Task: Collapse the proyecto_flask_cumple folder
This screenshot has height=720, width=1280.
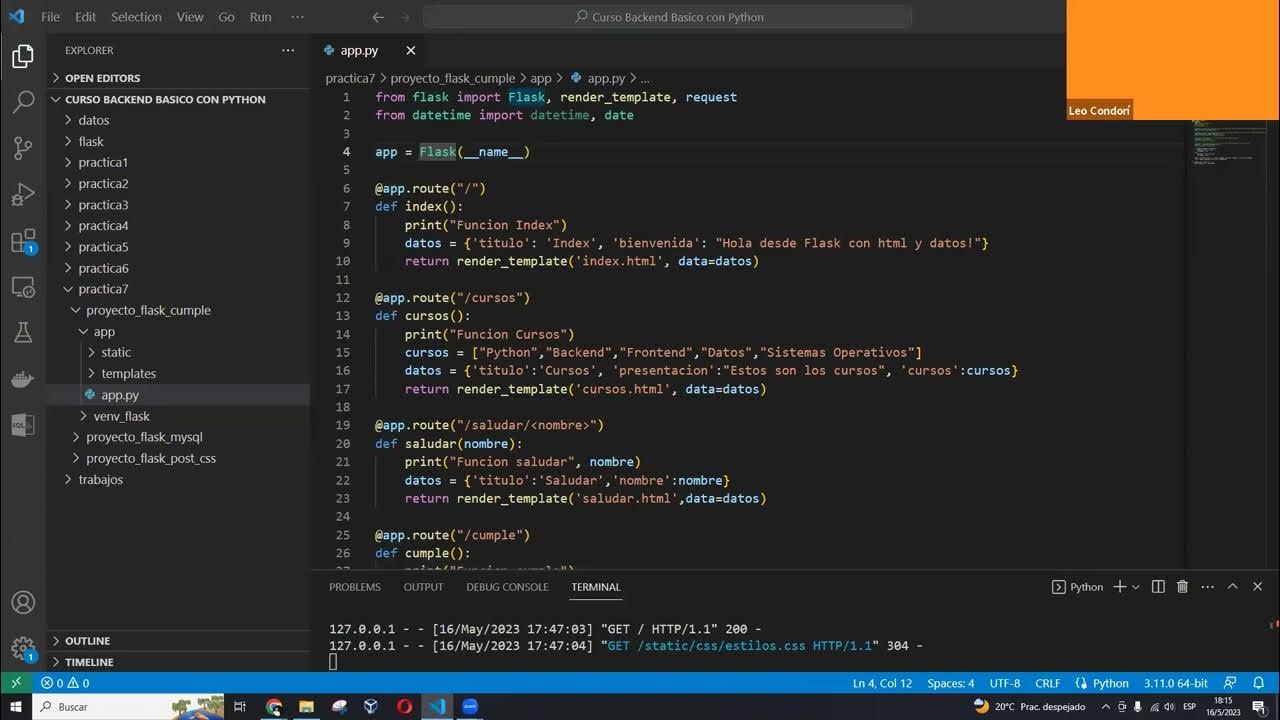Action: 148,310
